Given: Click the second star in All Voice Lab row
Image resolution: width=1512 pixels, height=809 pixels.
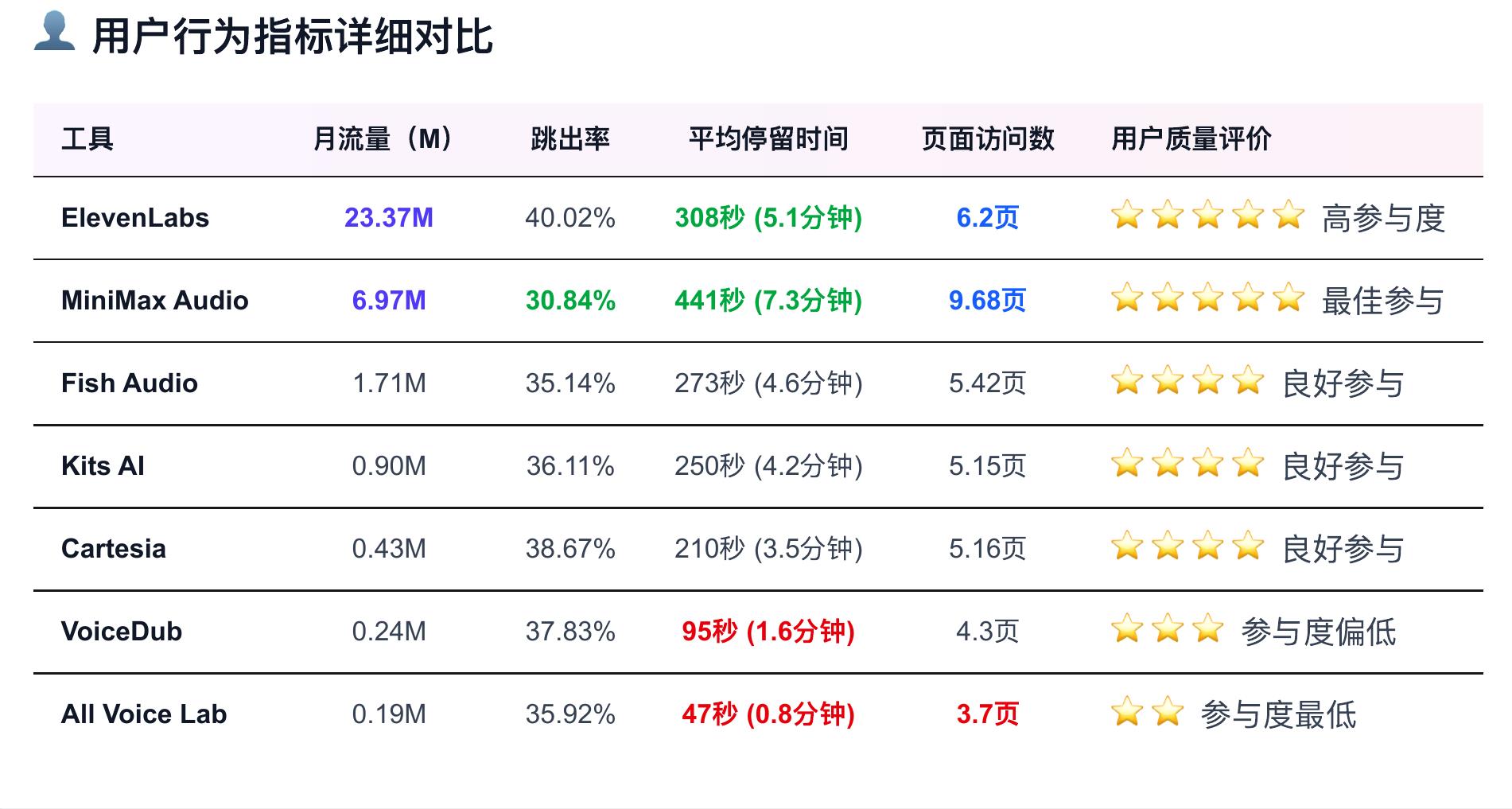Looking at the screenshot, I should [x=1168, y=711].
